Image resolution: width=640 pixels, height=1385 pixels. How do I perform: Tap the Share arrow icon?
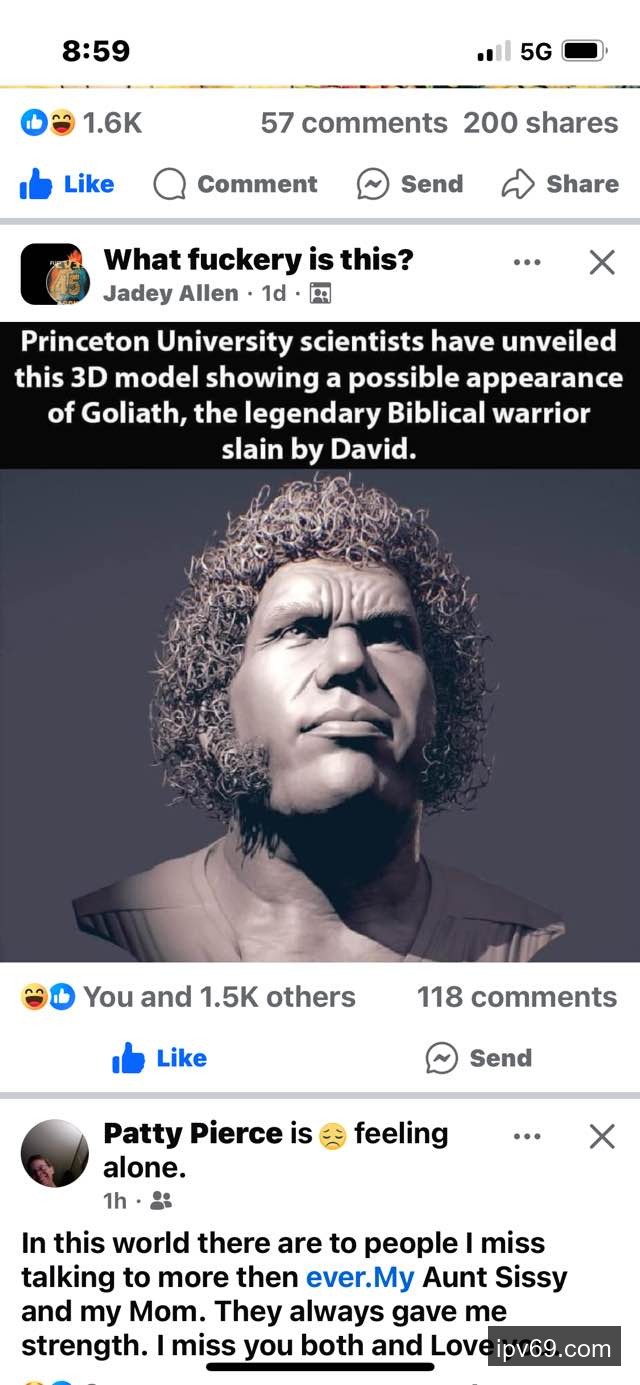click(x=517, y=184)
